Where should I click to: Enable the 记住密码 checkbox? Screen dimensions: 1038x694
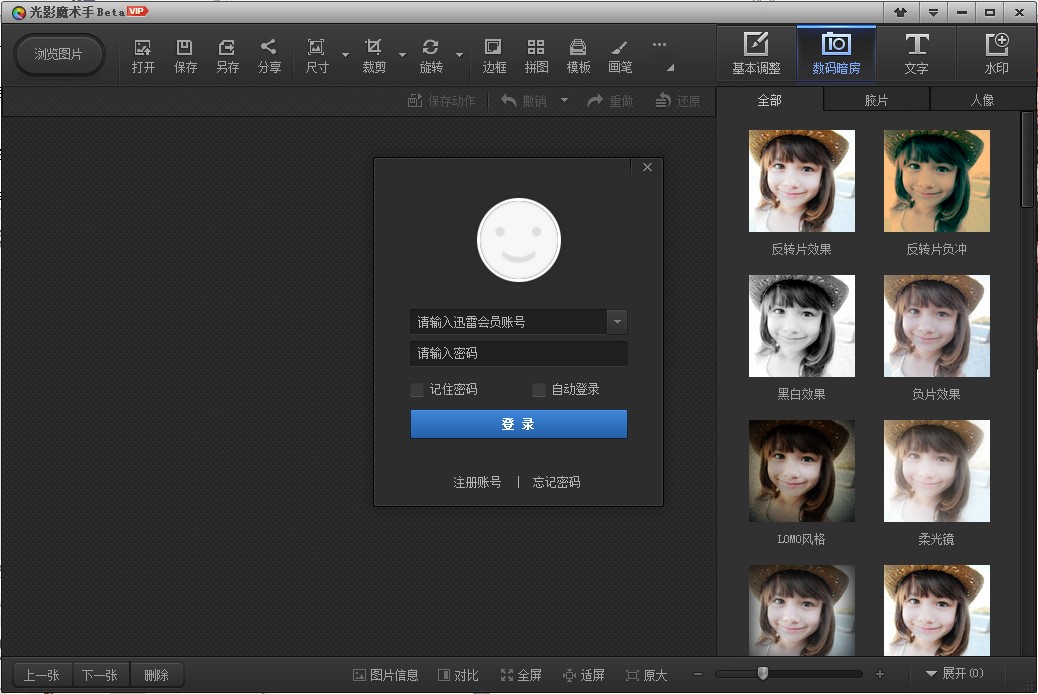(x=417, y=390)
